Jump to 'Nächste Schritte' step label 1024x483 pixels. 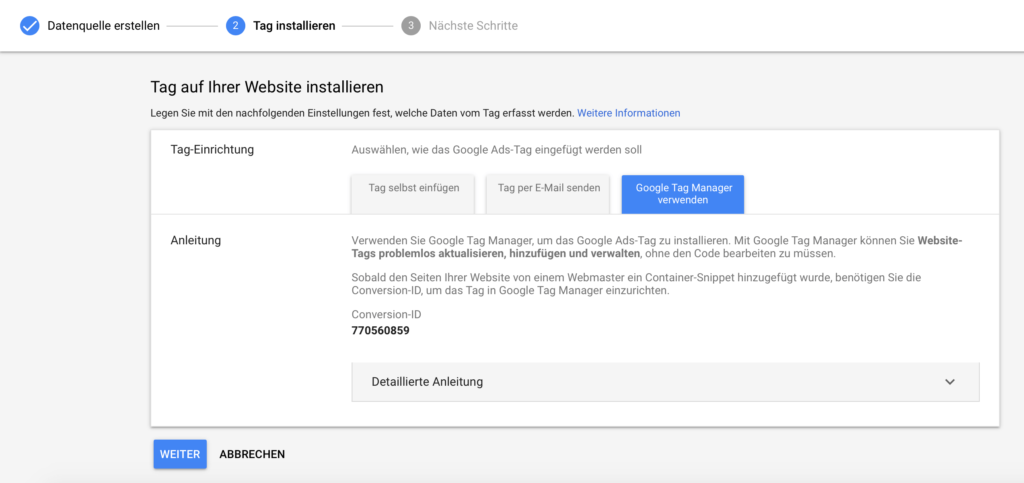[473, 26]
